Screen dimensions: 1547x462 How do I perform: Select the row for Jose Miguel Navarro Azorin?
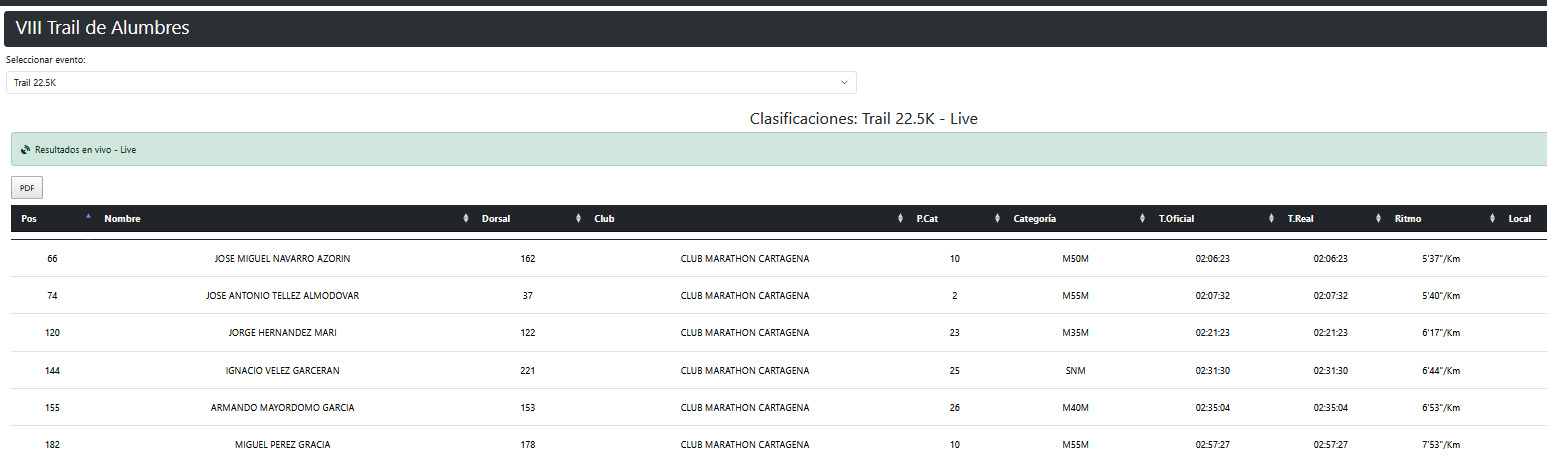coord(282,259)
